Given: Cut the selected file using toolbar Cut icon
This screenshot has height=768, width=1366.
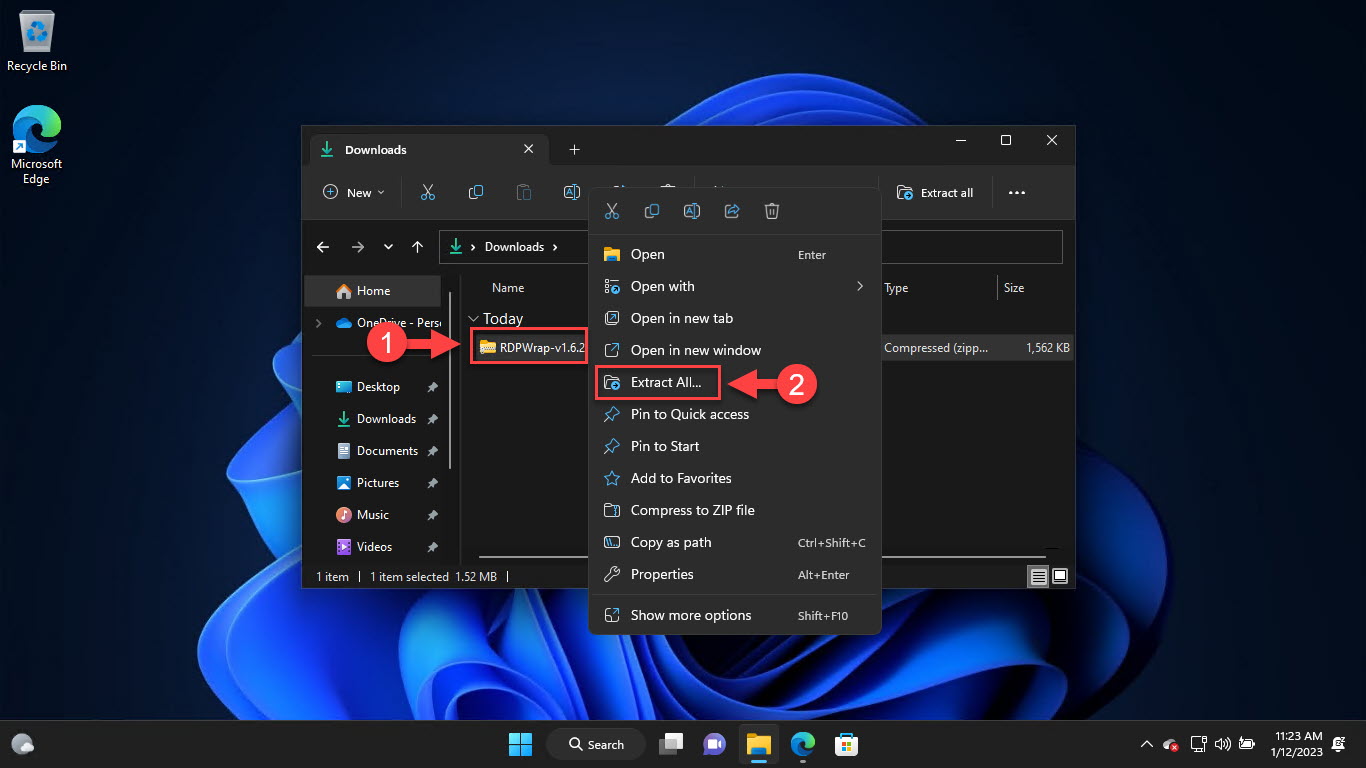Looking at the screenshot, I should point(427,192).
